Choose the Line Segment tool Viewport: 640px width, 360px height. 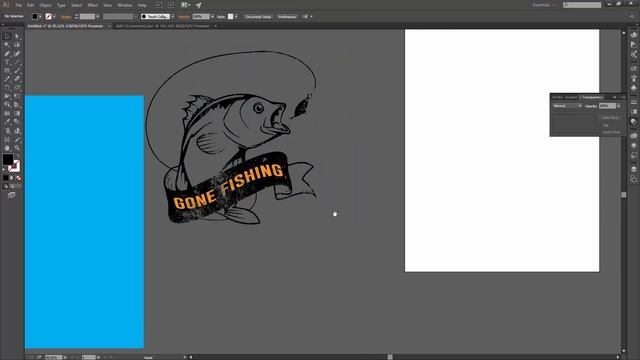pyautogui.click(x=17, y=62)
